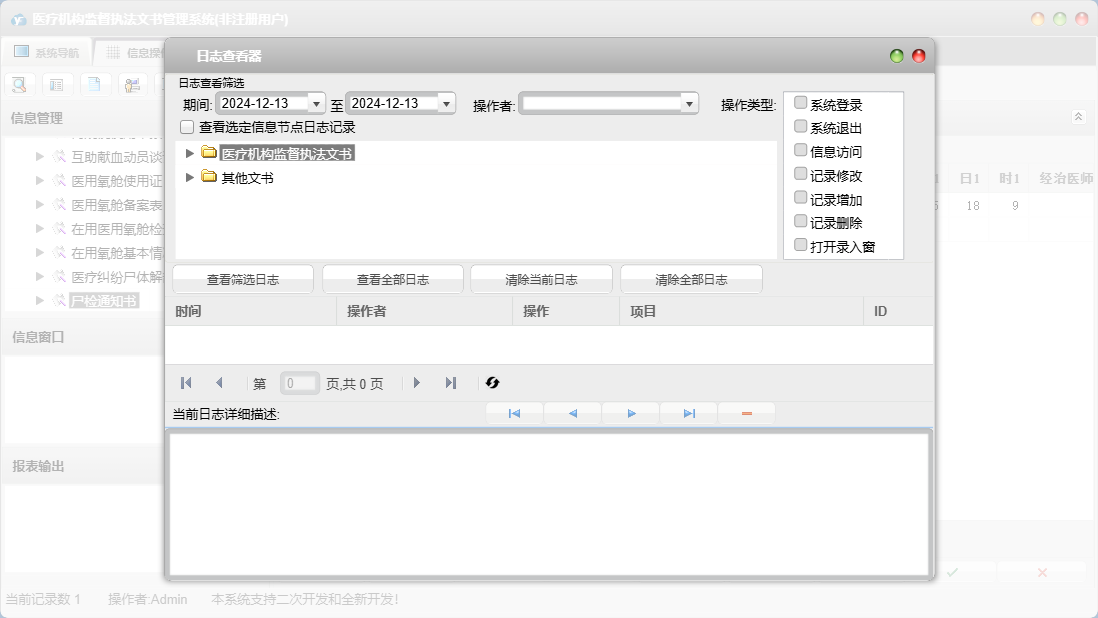Screen dimensions: 1098x618
Task: Click the 操作 column header
Action: pos(566,311)
